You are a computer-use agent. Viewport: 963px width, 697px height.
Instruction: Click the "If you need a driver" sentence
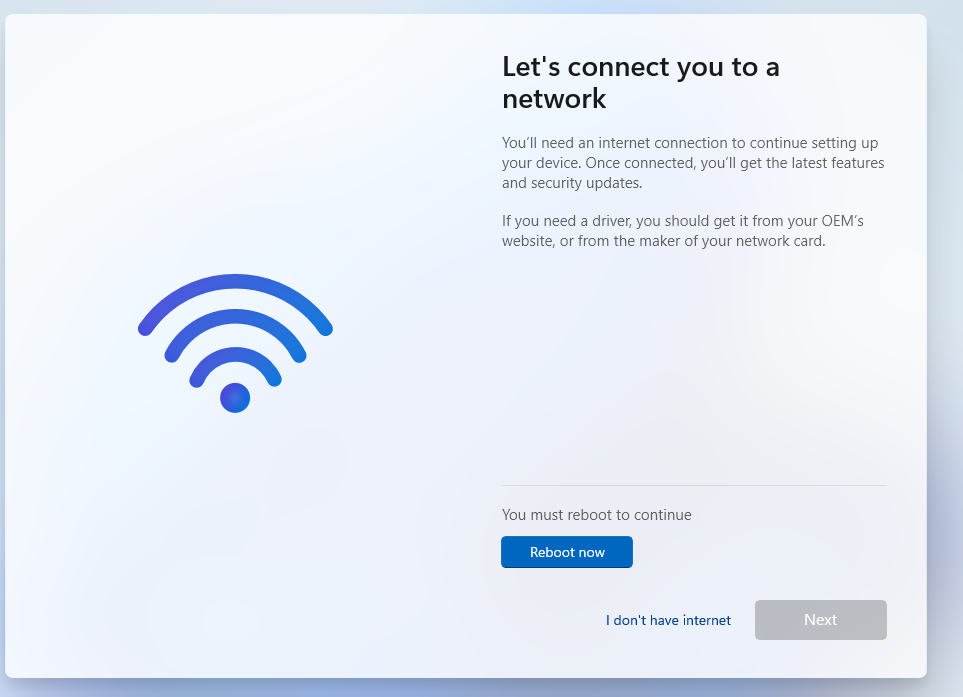click(x=682, y=220)
